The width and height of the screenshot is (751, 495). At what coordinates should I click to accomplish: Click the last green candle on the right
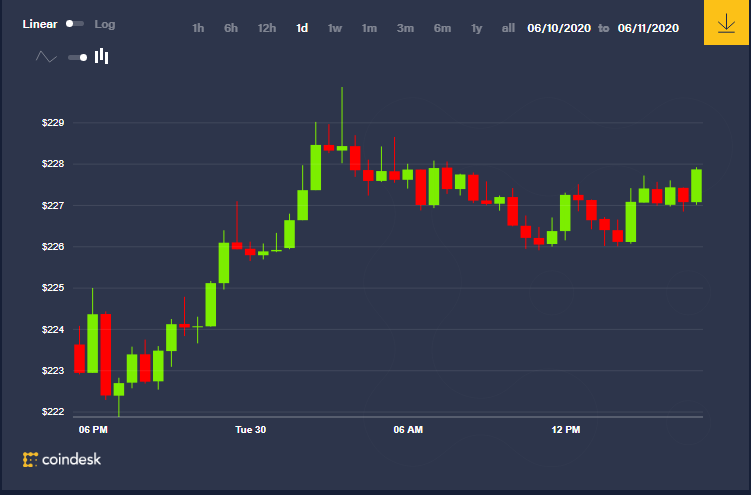[x=696, y=186]
